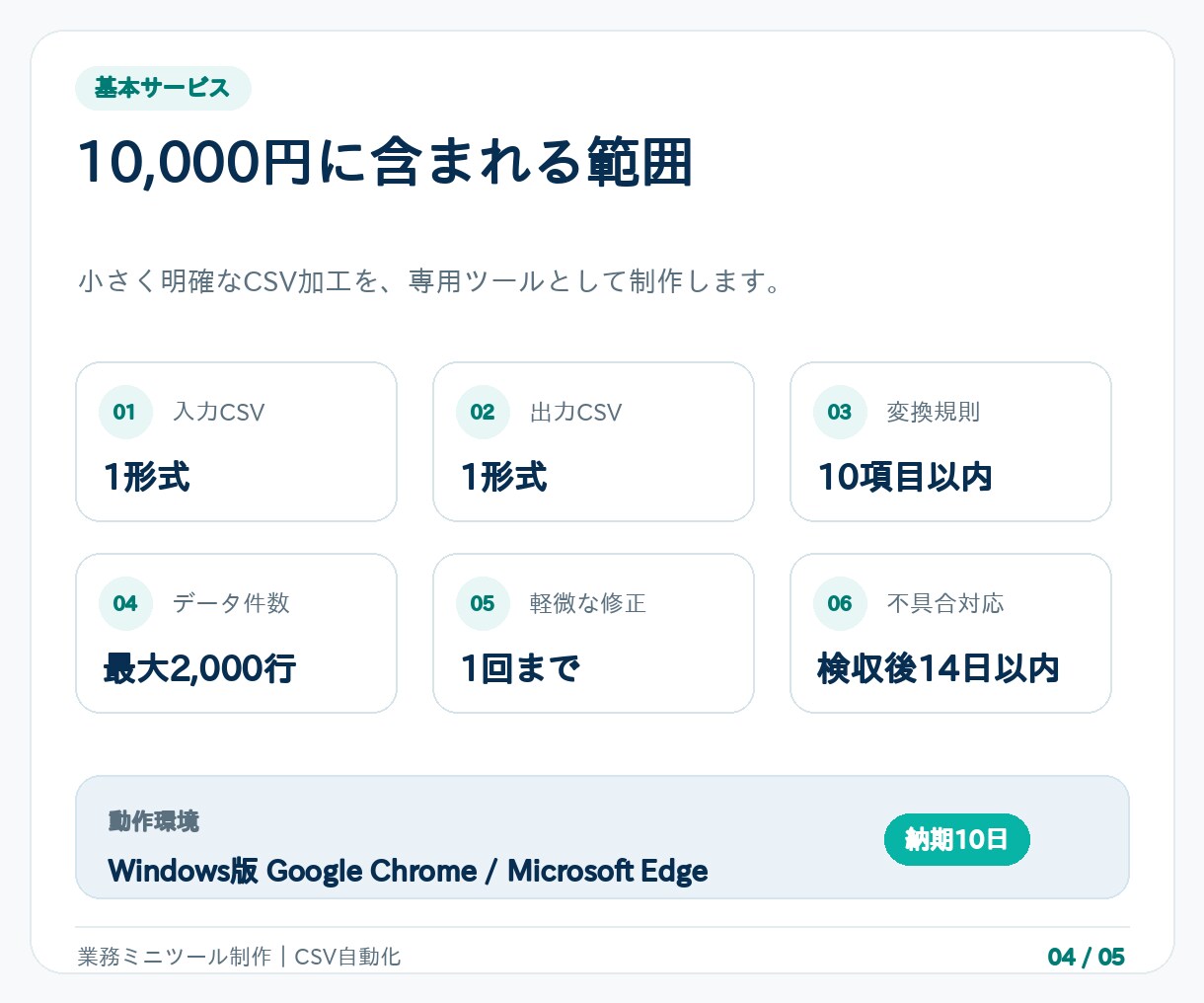Click the データ件数 label

(x=231, y=603)
